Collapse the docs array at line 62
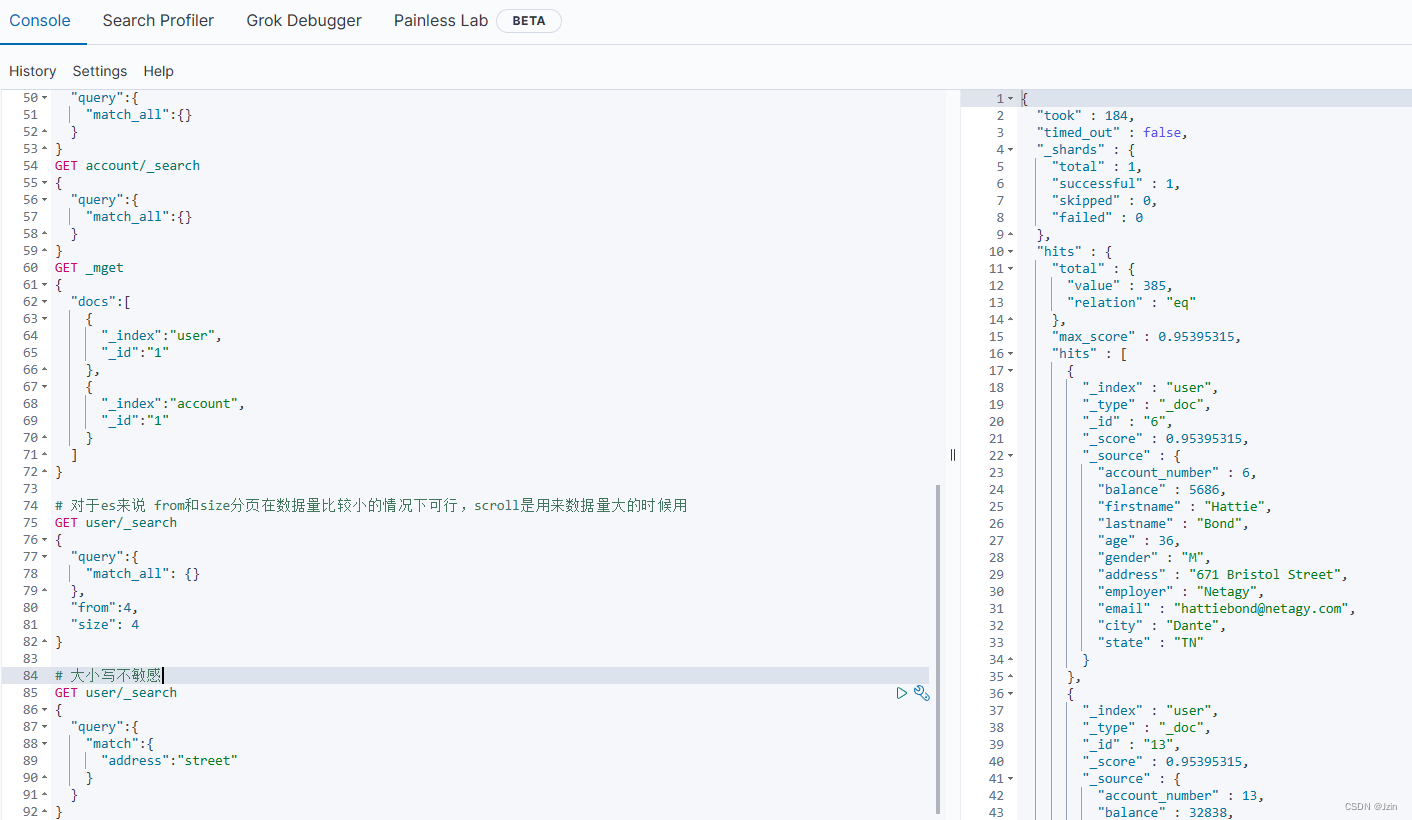The image size is (1412, 820). click(x=44, y=302)
